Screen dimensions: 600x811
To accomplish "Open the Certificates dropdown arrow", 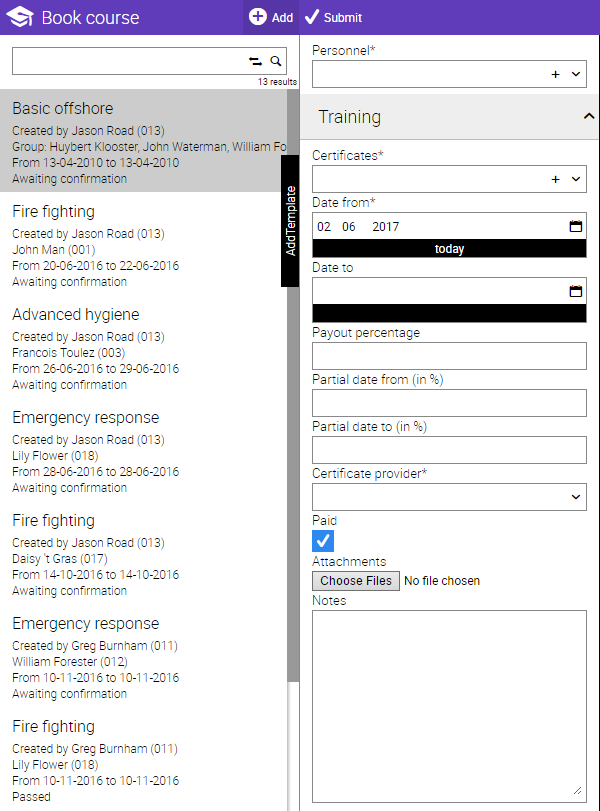I will [576, 179].
